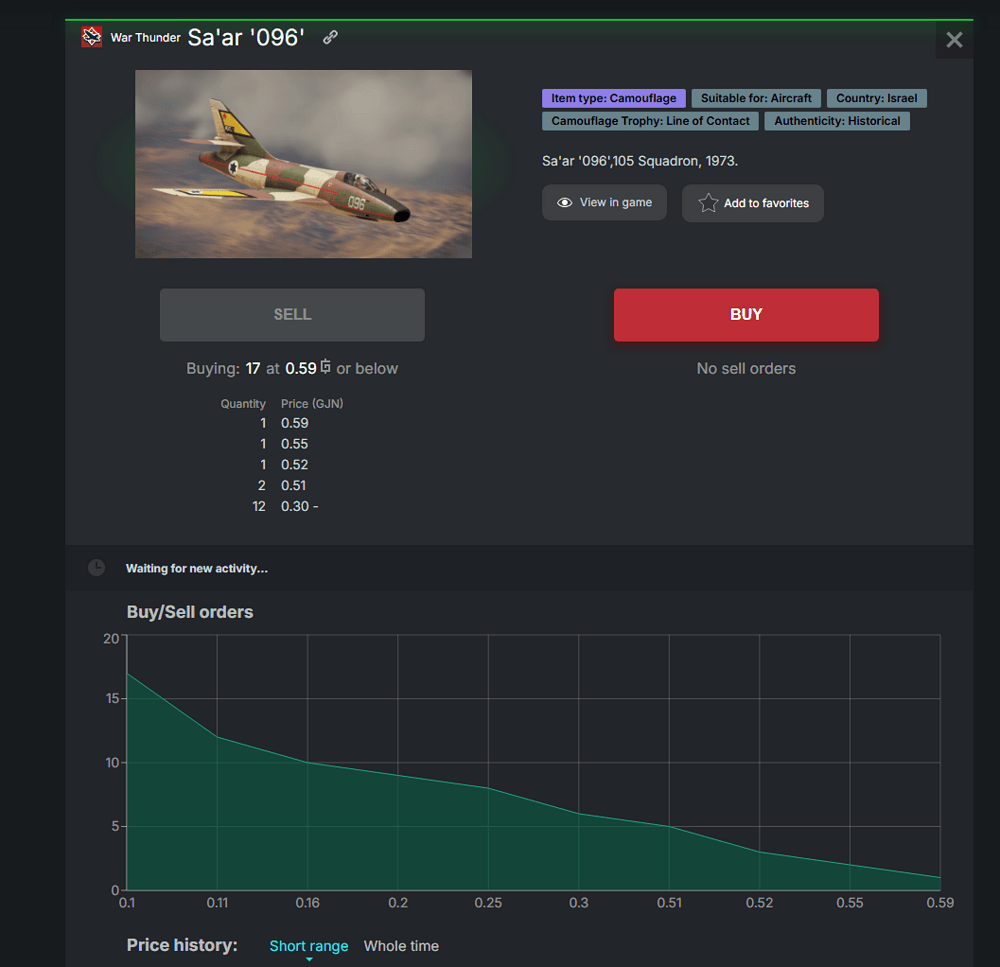This screenshot has height=967, width=1000.
Task: Click the Waiting for new activity... status text
Action: coord(196,568)
